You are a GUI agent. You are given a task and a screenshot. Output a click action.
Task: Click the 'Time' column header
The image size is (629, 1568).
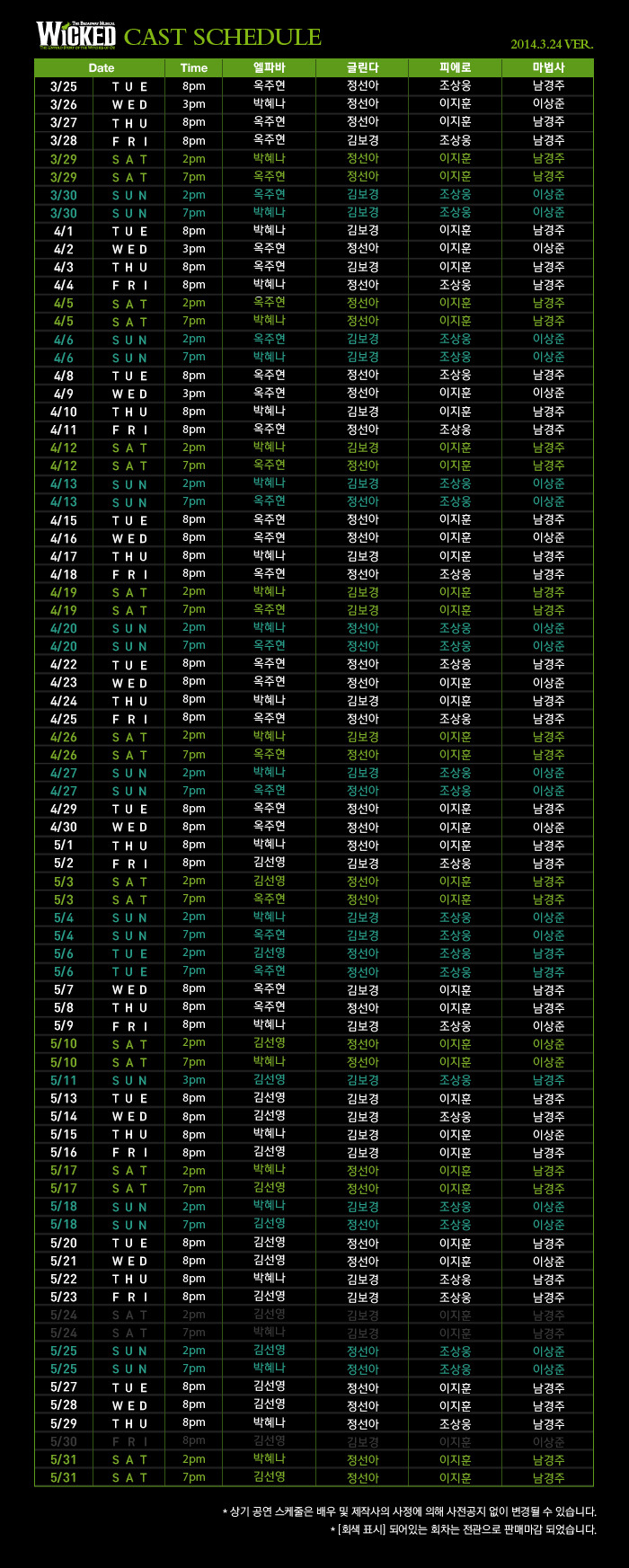click(193, 67)
